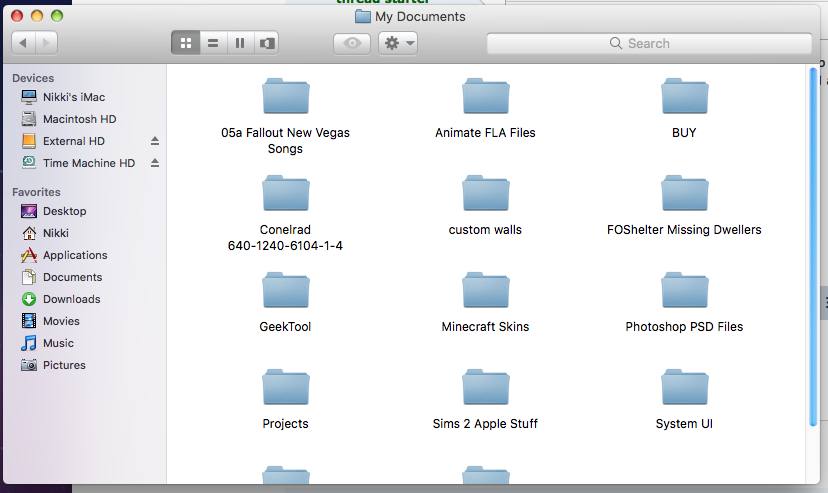Eject External HD
Viewport: 828px width, 493px height.
click(x=155, y=141)
